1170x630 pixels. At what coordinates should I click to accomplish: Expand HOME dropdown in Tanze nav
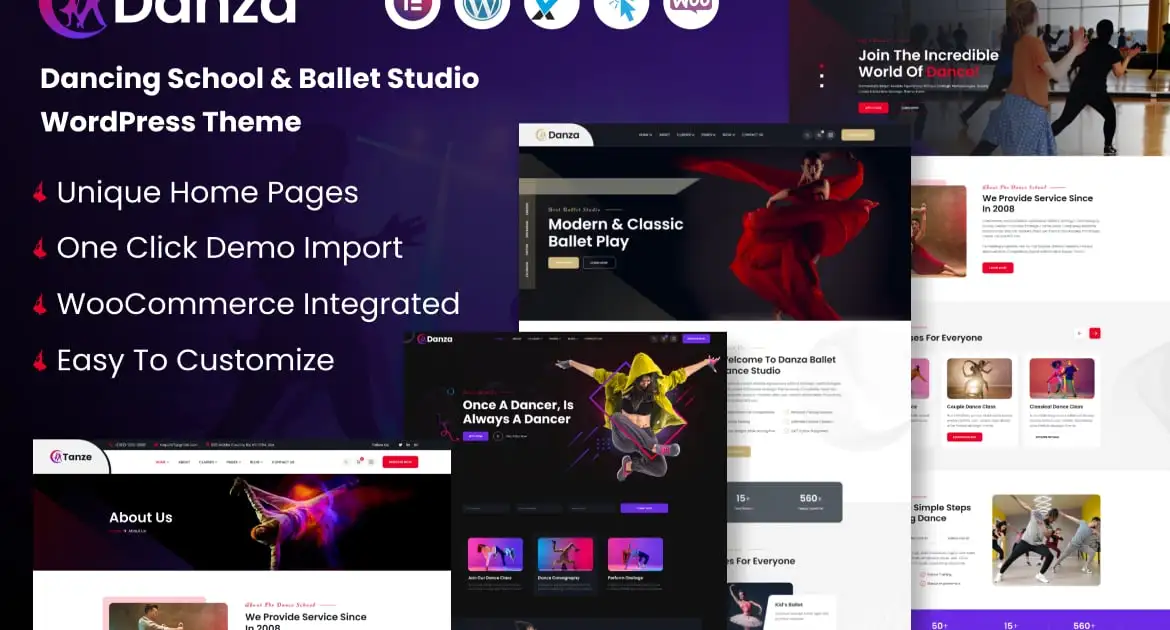pos(162,462)
